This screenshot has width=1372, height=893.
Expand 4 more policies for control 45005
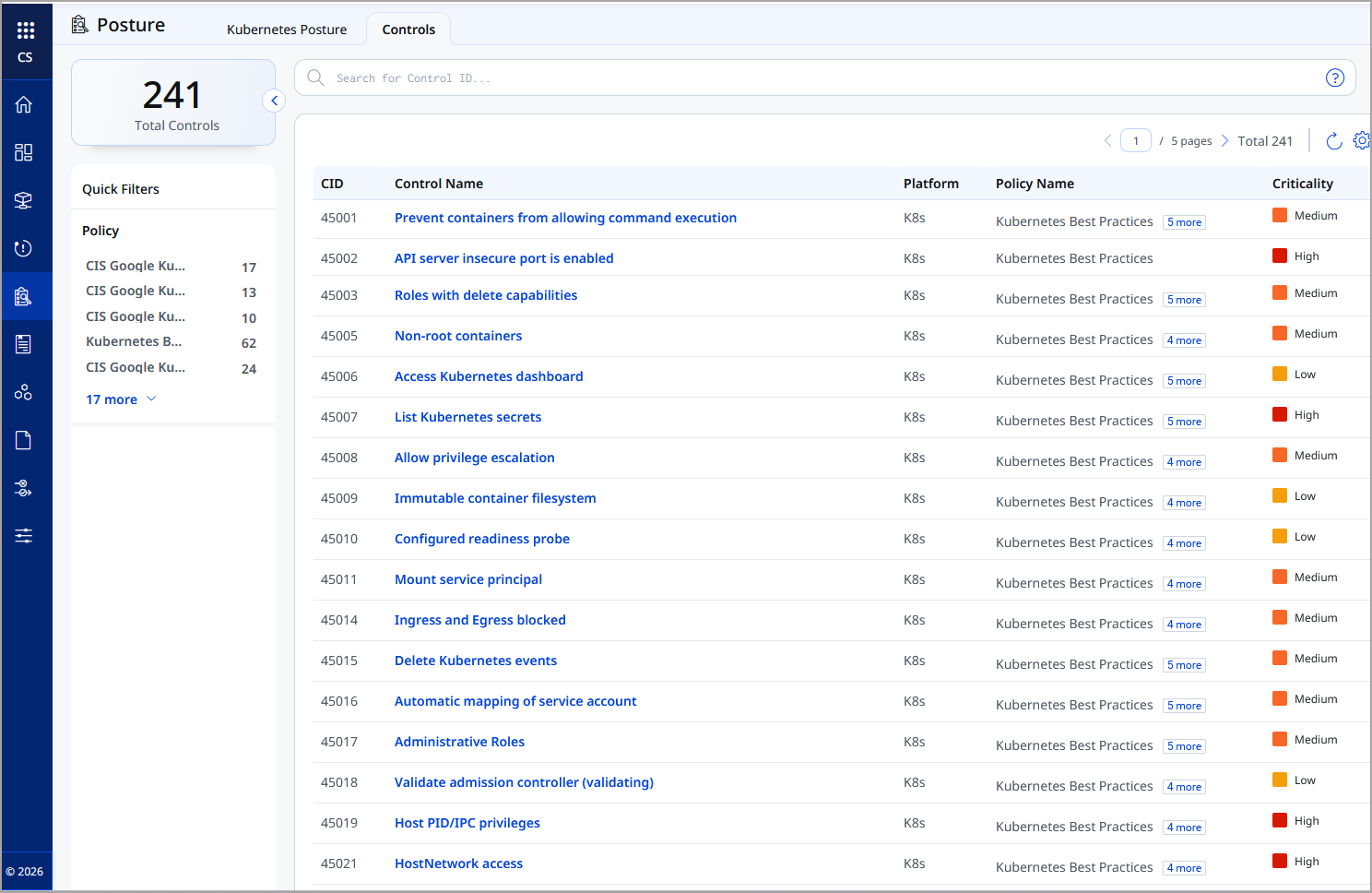click(x=1184, y=340)
